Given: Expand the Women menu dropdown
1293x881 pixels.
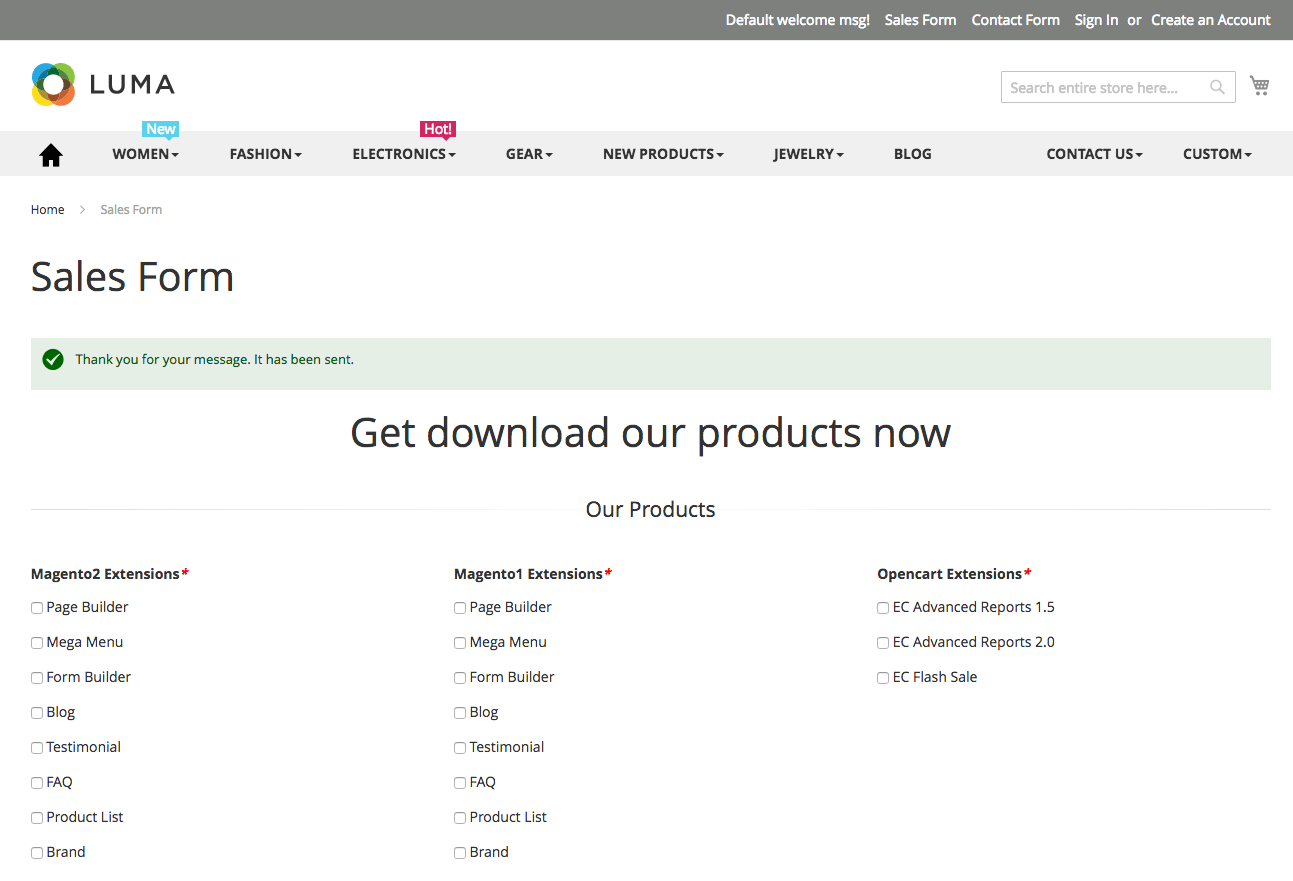Looking at the screenshot, I should click(x=145, y=154).
